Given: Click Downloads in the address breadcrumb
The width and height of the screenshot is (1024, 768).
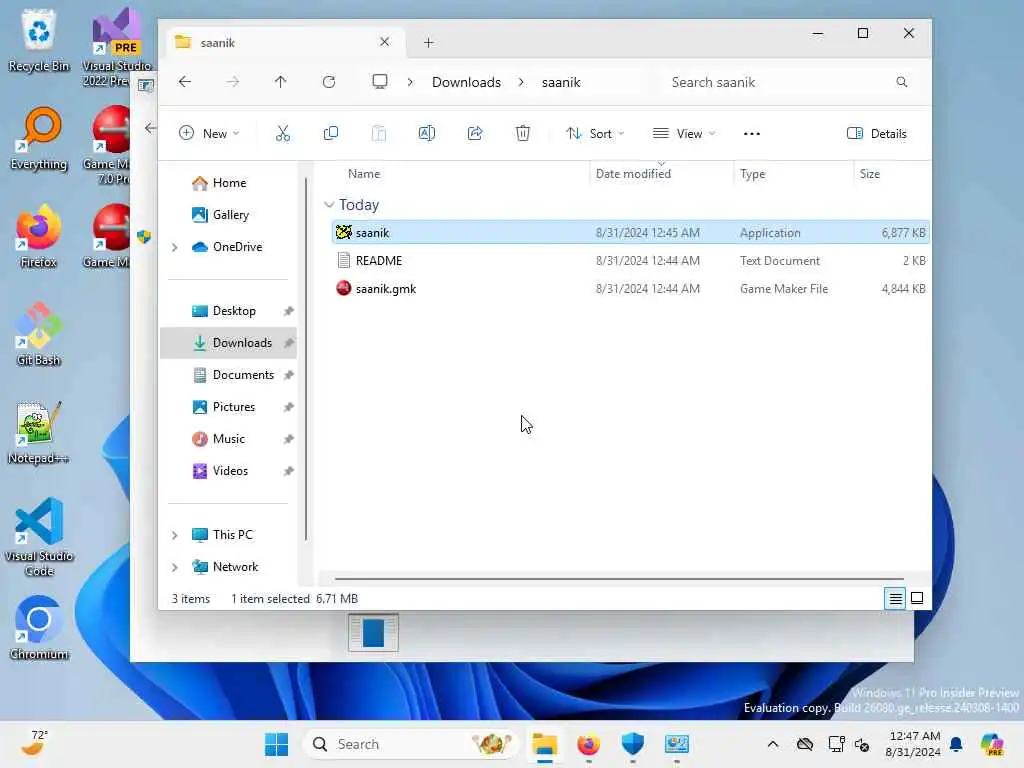Looking at the screenshot, I should coord(466,82).
